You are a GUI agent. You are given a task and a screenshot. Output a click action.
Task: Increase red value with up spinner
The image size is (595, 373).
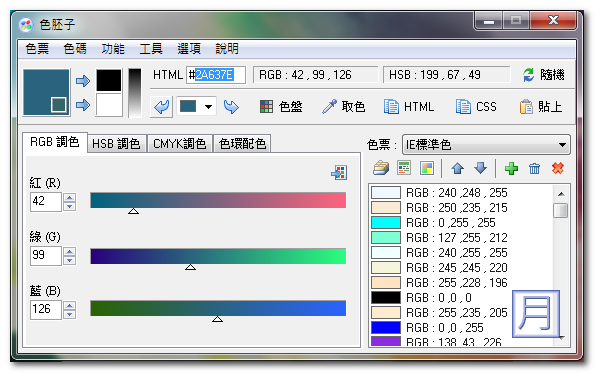(69, 197)
